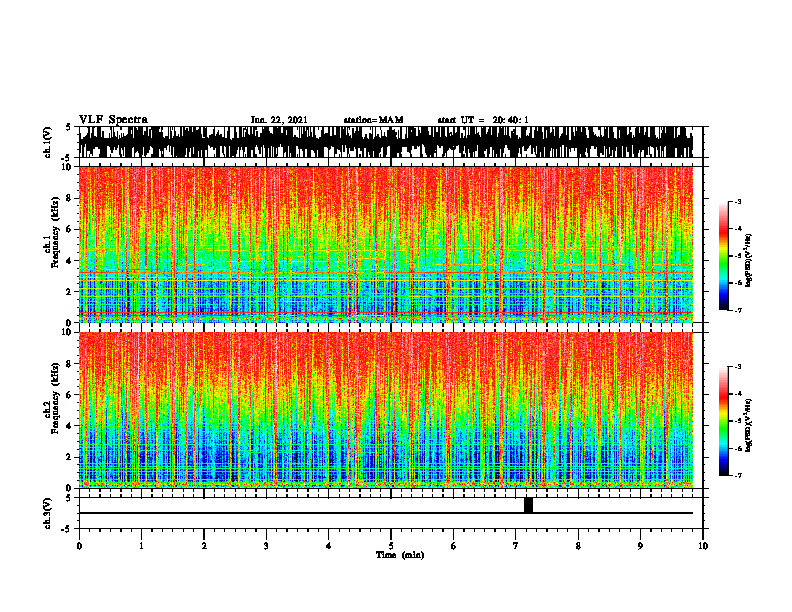Click the 'station=MAM' header label
Screen dimensions: 792x612
click(x=373, y=120)
